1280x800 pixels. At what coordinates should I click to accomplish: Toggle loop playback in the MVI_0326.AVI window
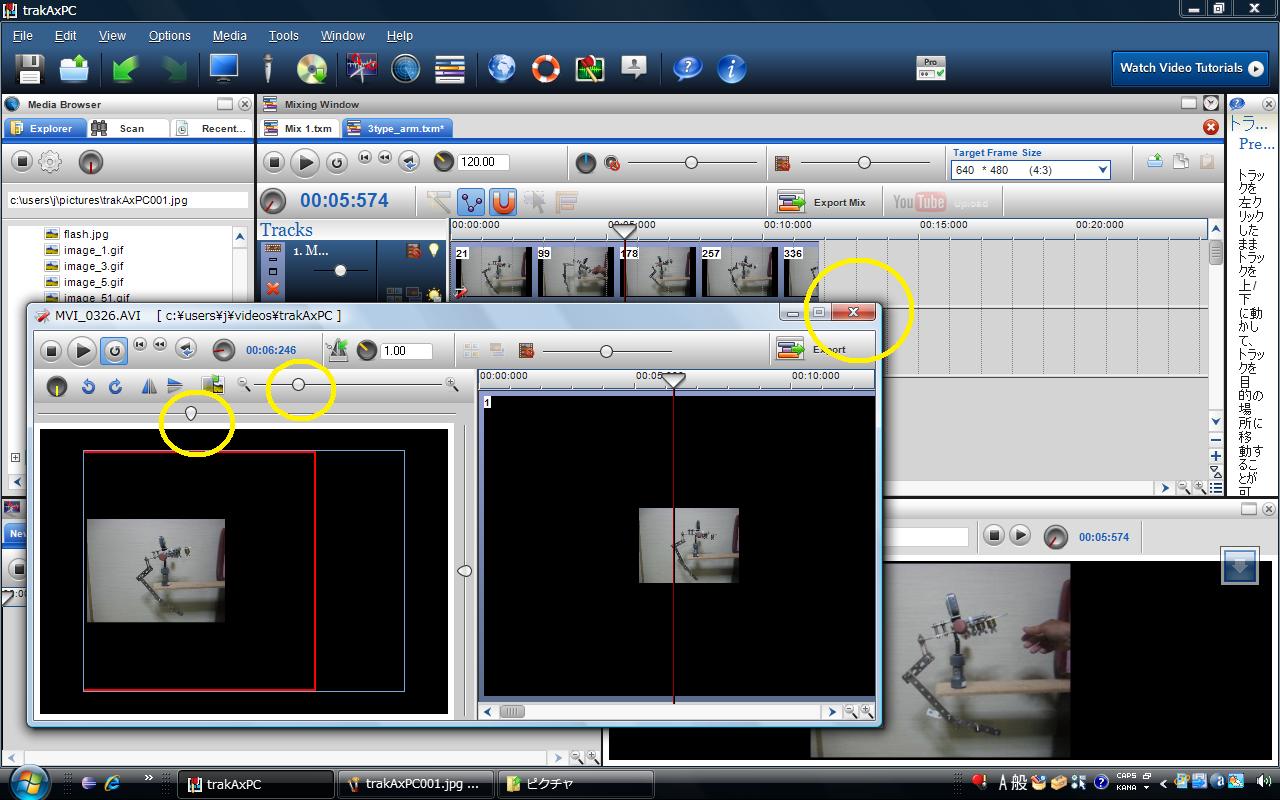click(114, 350)
